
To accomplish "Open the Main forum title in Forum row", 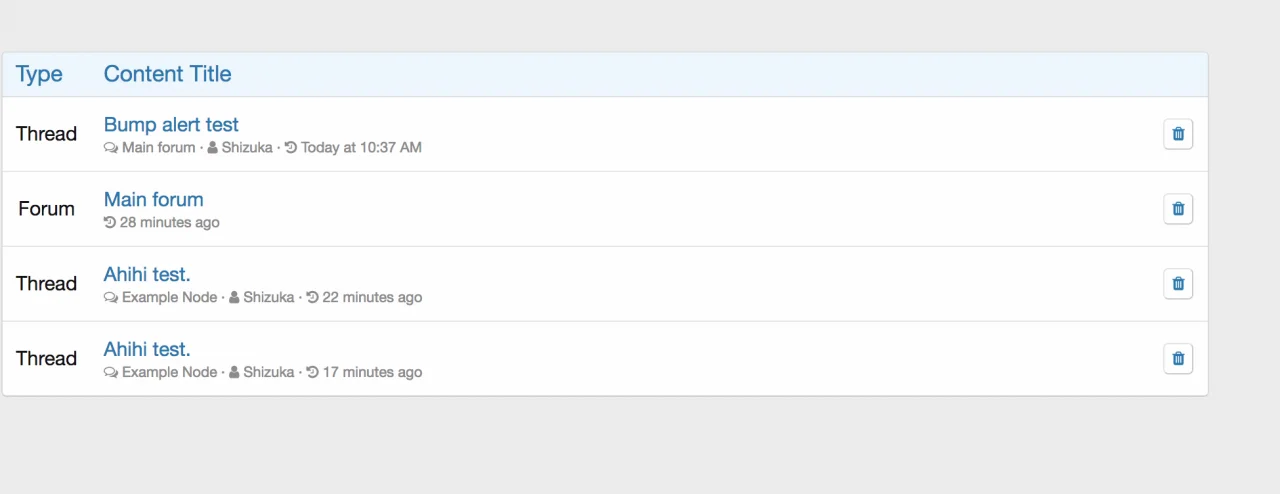I will pyautogui.click(x=153, y=200).
